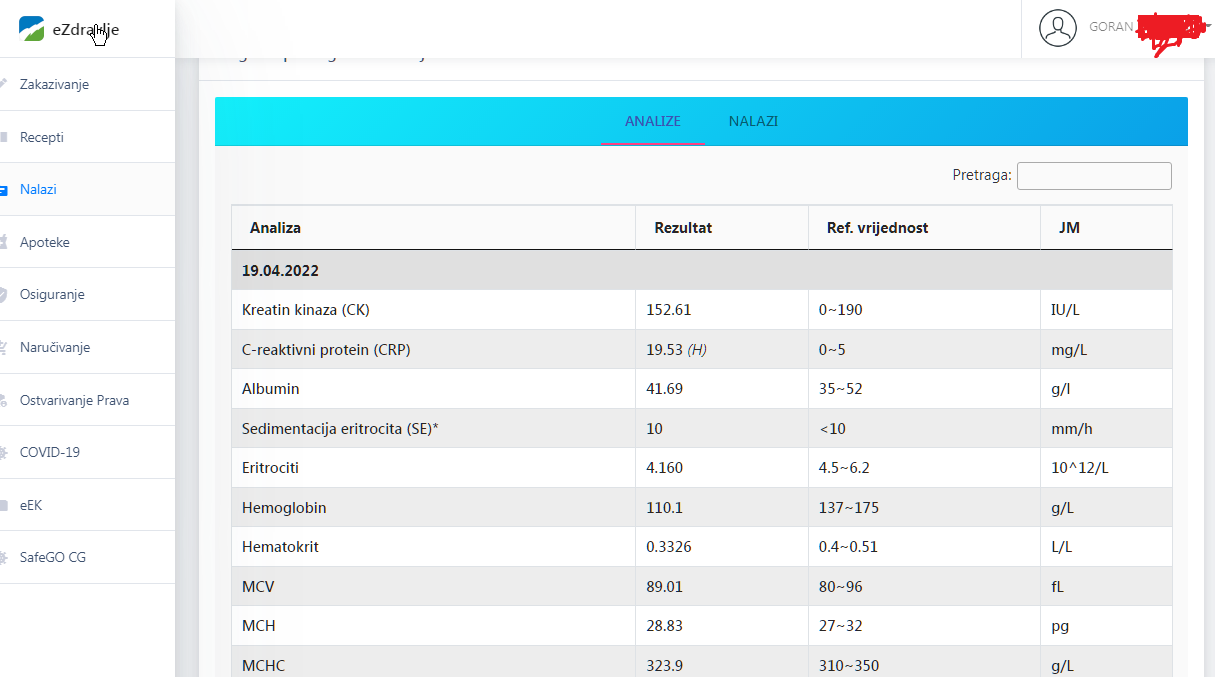Expand the user account dropdown caret
1215x677 pixels.
[1207, 28]
